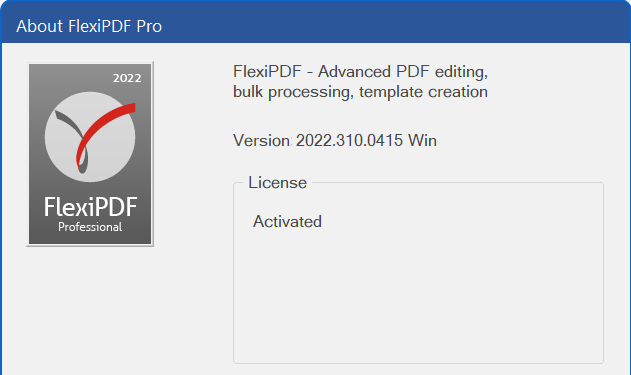The image size is (631, 375).
Task: Click the "2022" year label on the logo
Action: point(127,78)
